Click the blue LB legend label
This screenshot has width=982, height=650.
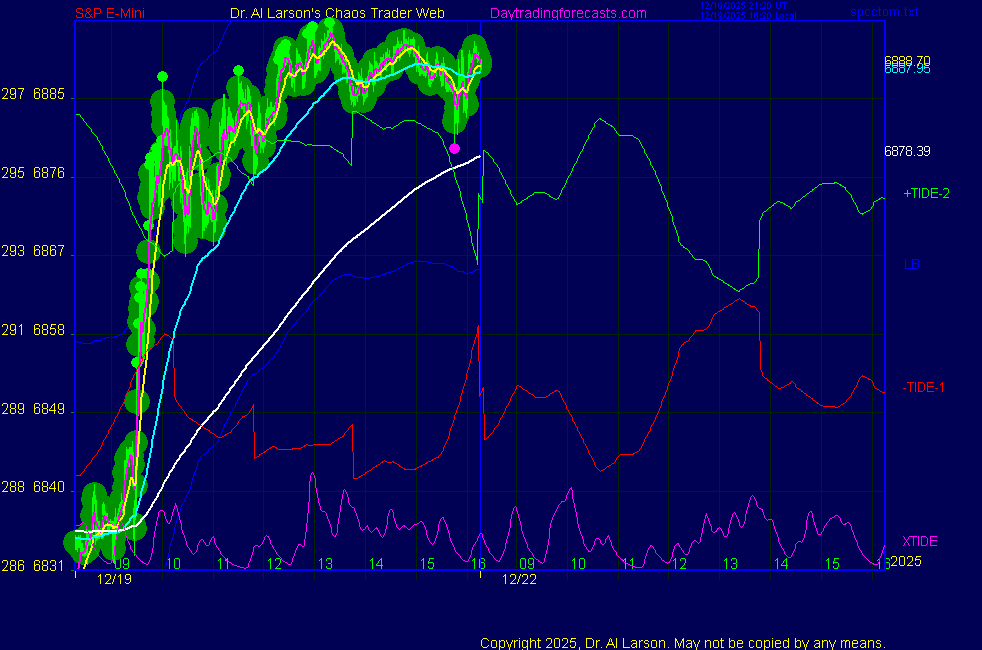[x=911, y=265]
